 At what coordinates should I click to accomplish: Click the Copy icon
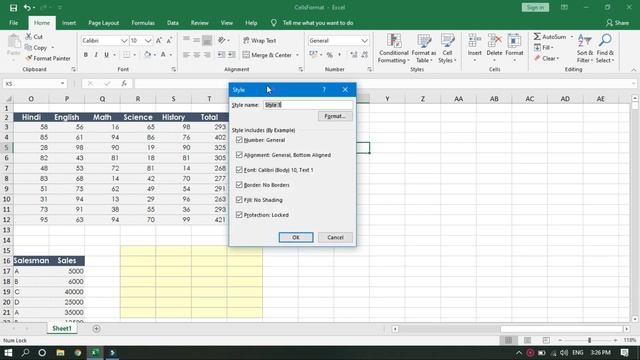[29, 48]
